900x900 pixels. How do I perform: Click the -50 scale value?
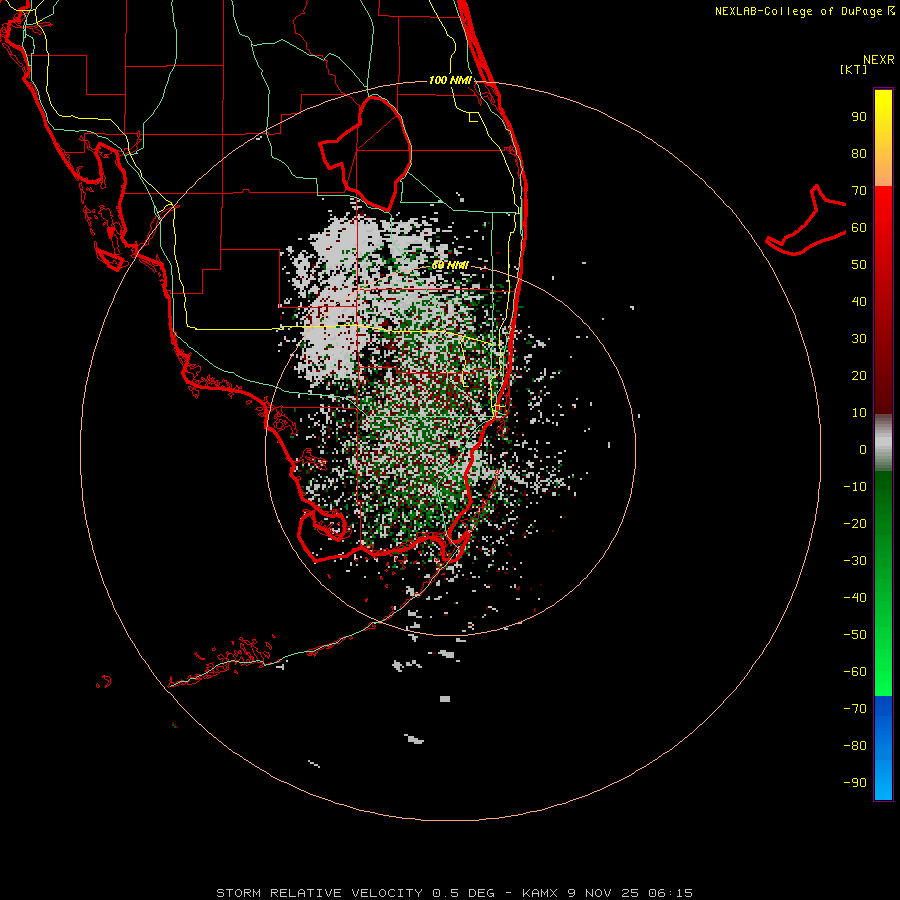(855, 635)
